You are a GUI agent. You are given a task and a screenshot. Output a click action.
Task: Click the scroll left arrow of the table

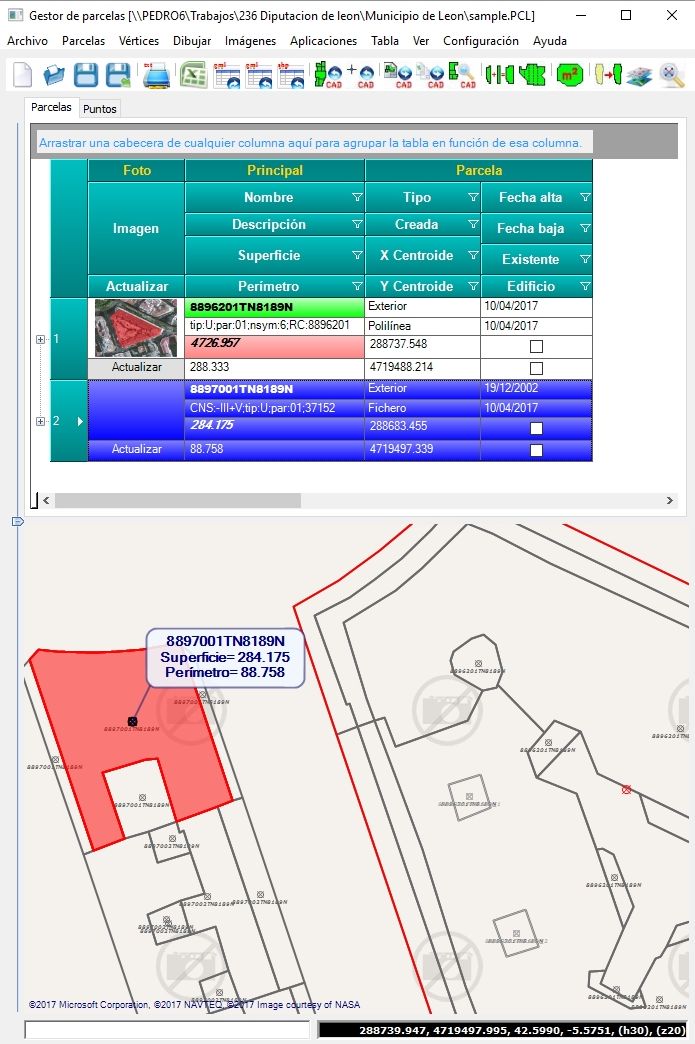[46, 500]
